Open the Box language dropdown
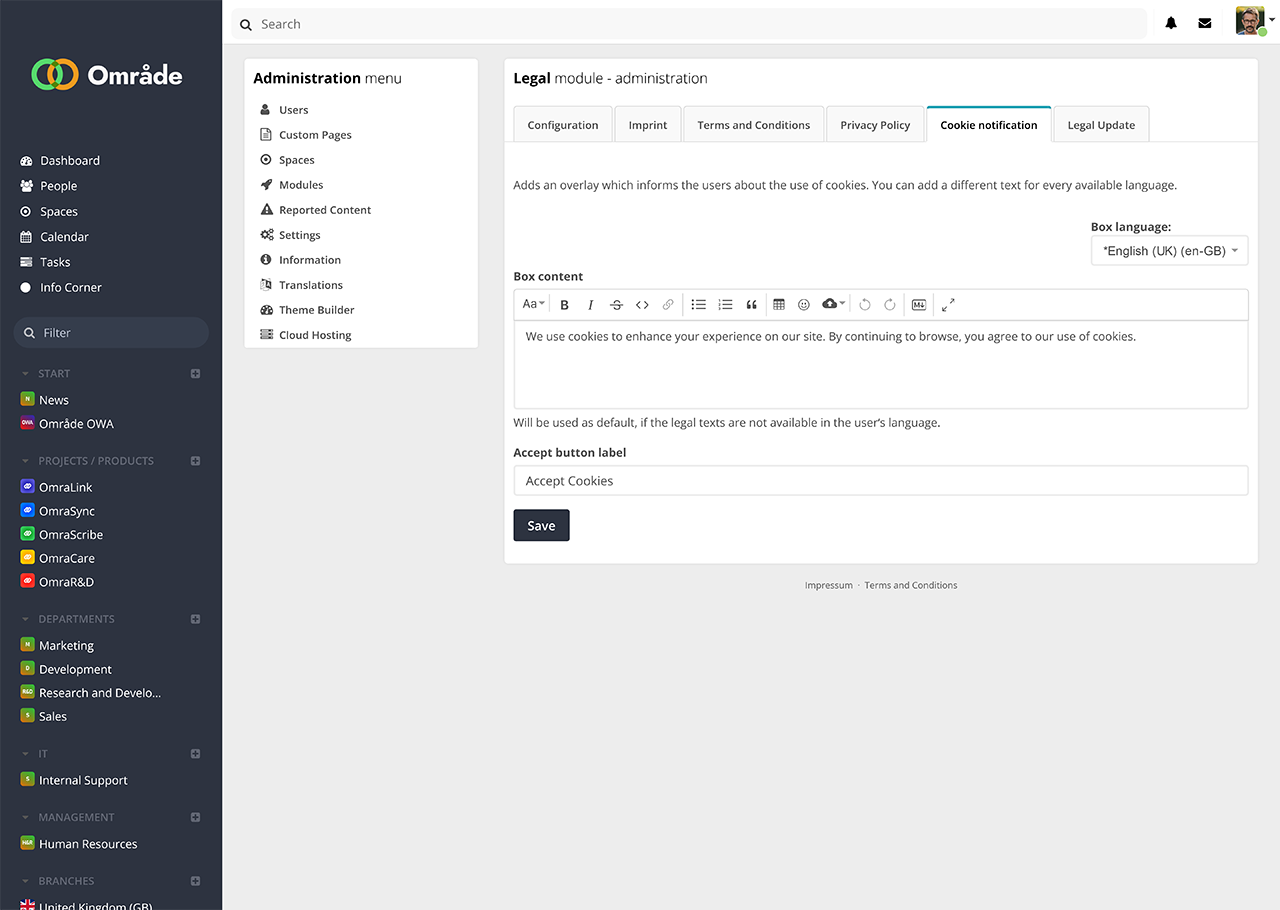The height and width of the screenshot is (910, 1280). 1169,251
